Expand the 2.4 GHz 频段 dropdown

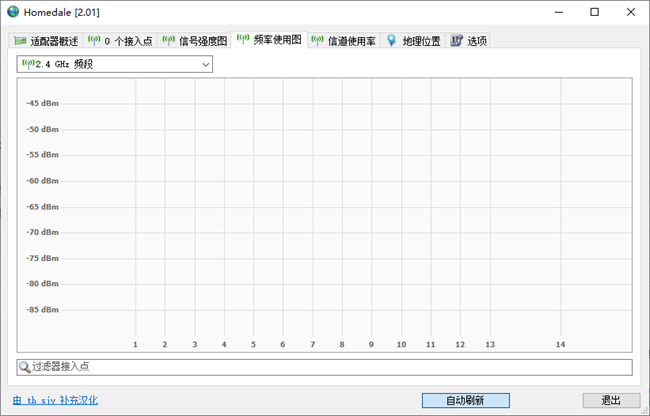(x=114, y=64)
